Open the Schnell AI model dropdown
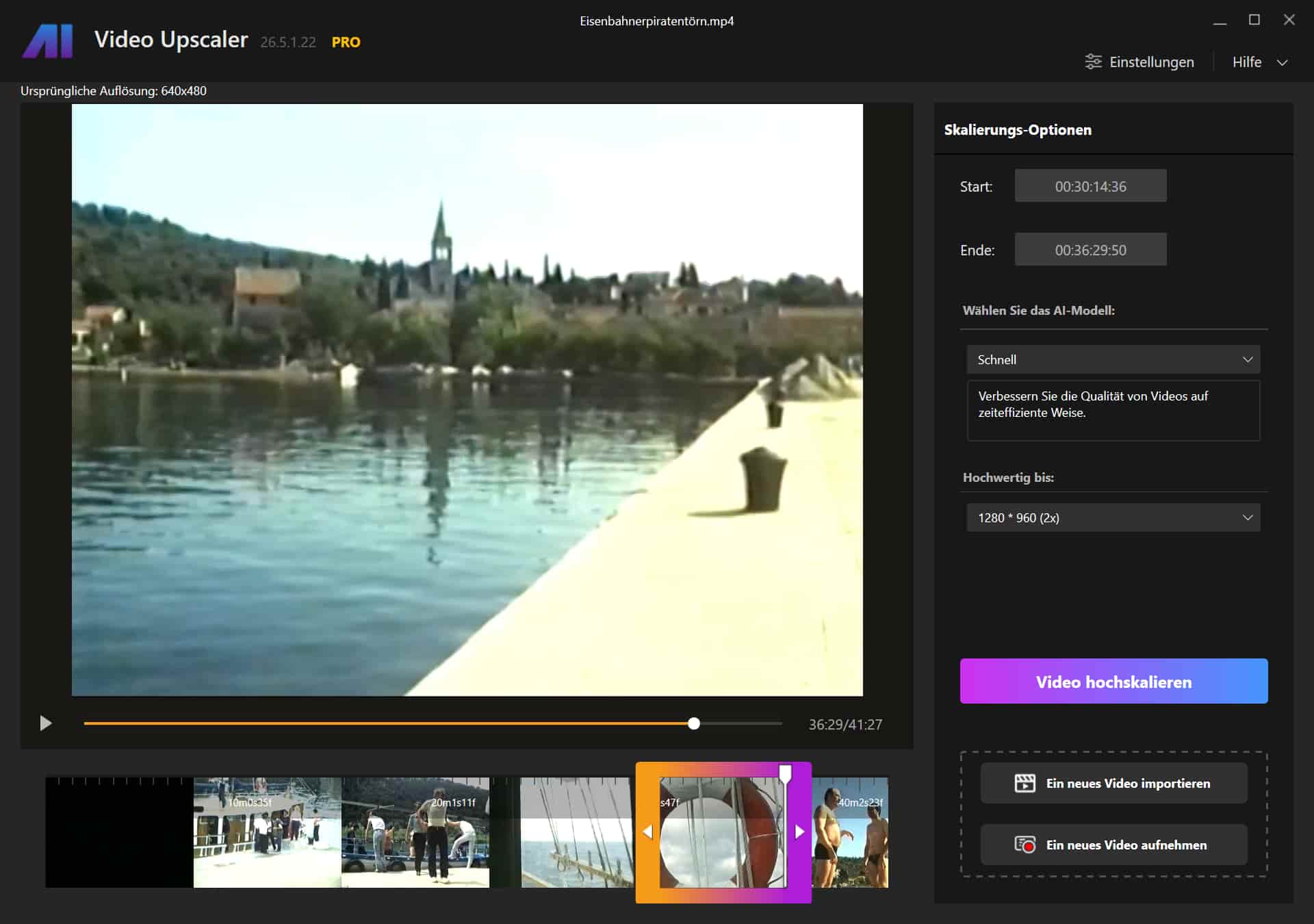 pos(1113,359)
